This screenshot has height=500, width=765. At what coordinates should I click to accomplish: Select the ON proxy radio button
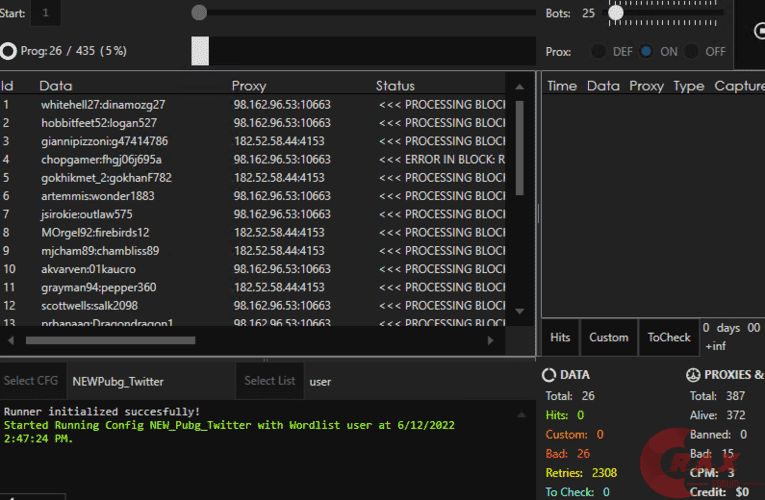click(646, 51)
